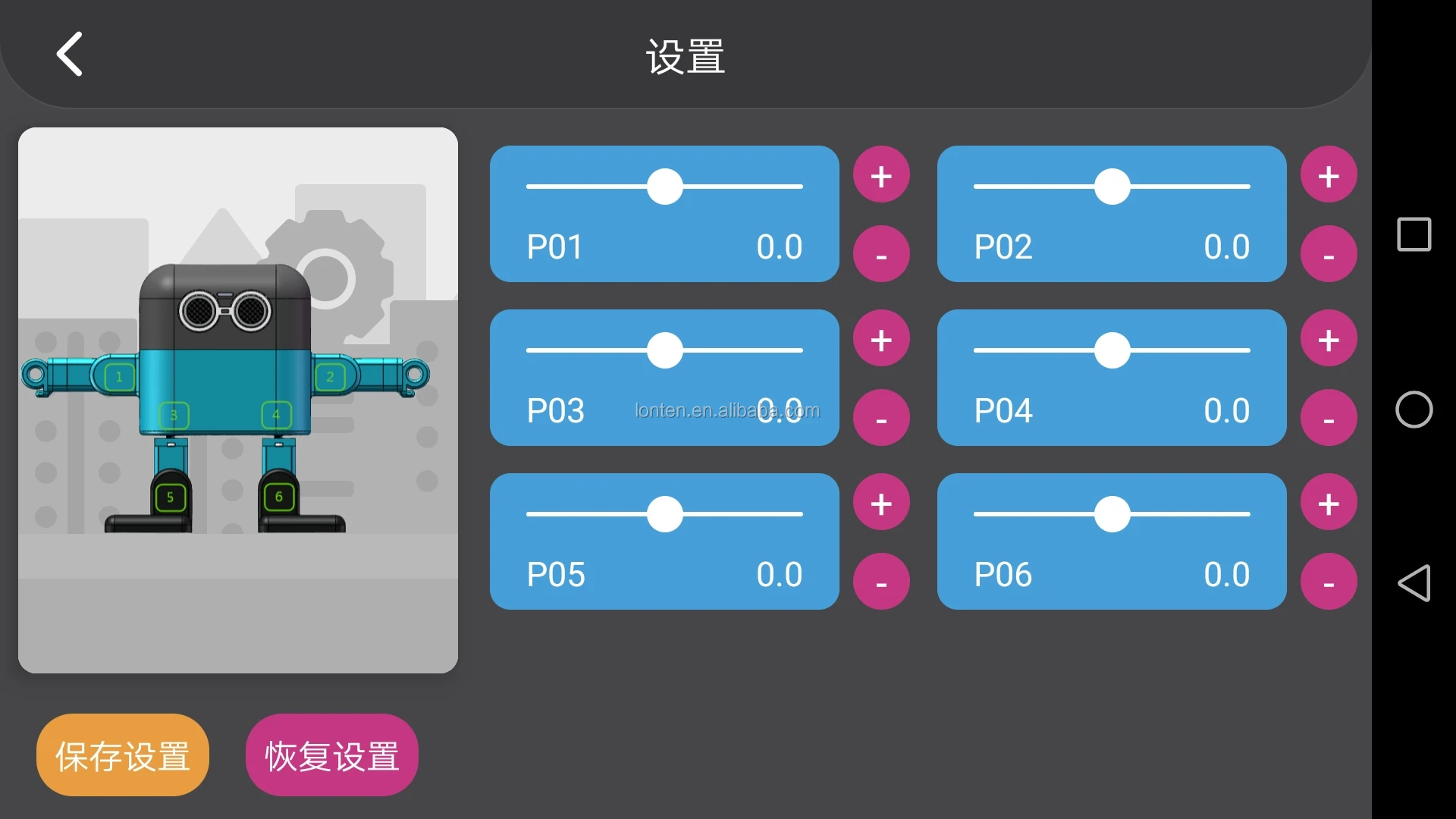Viewport: 1456px width, 819px height.
Task: Increase P03 value with plus icon
Action: [x=881, y=340]
